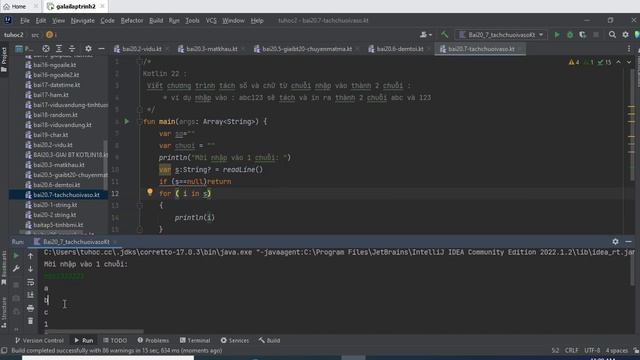Image resolution: width=640 pixels, height=360 pixels.
Task: Open the Navigate menu
Action: click(x=82, y=20)
